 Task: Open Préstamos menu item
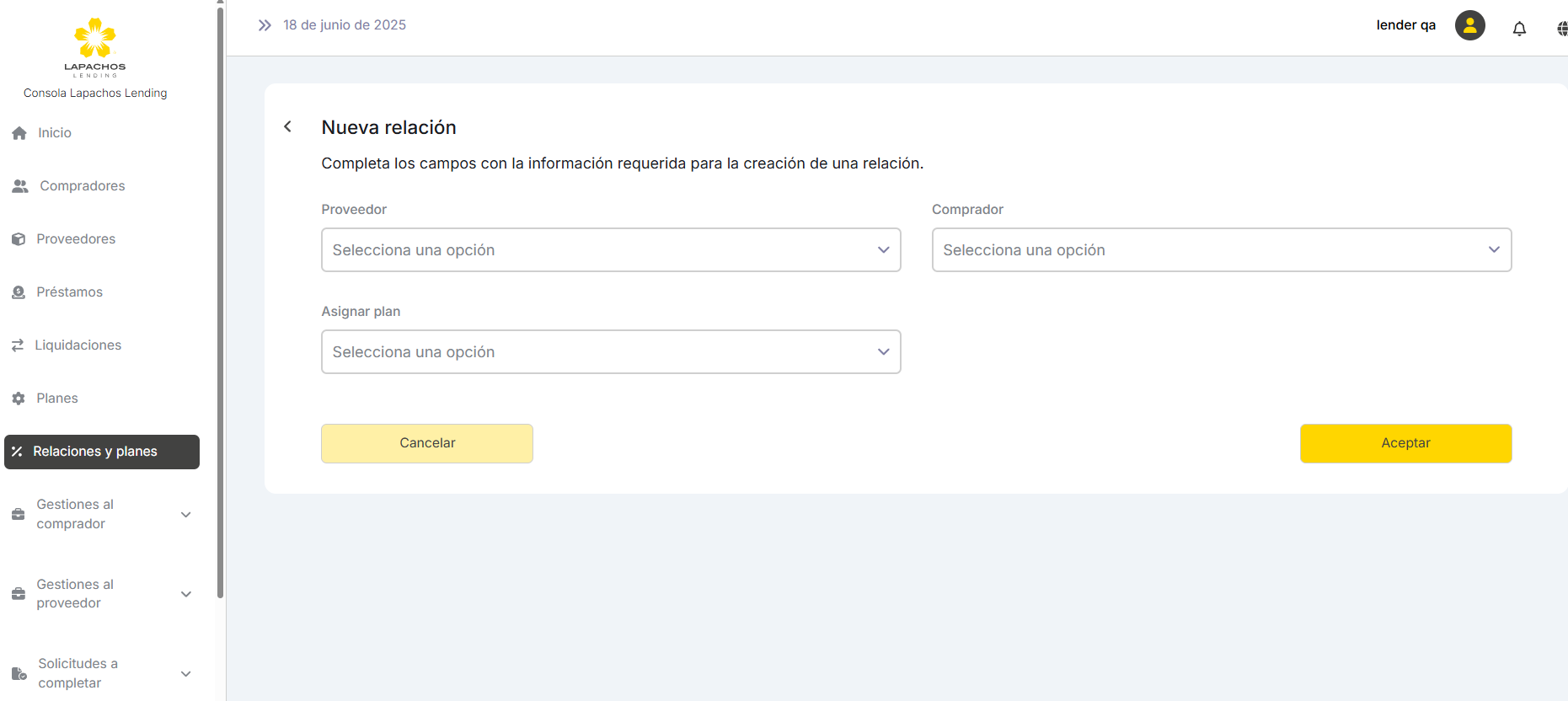(x=69, y=292)
